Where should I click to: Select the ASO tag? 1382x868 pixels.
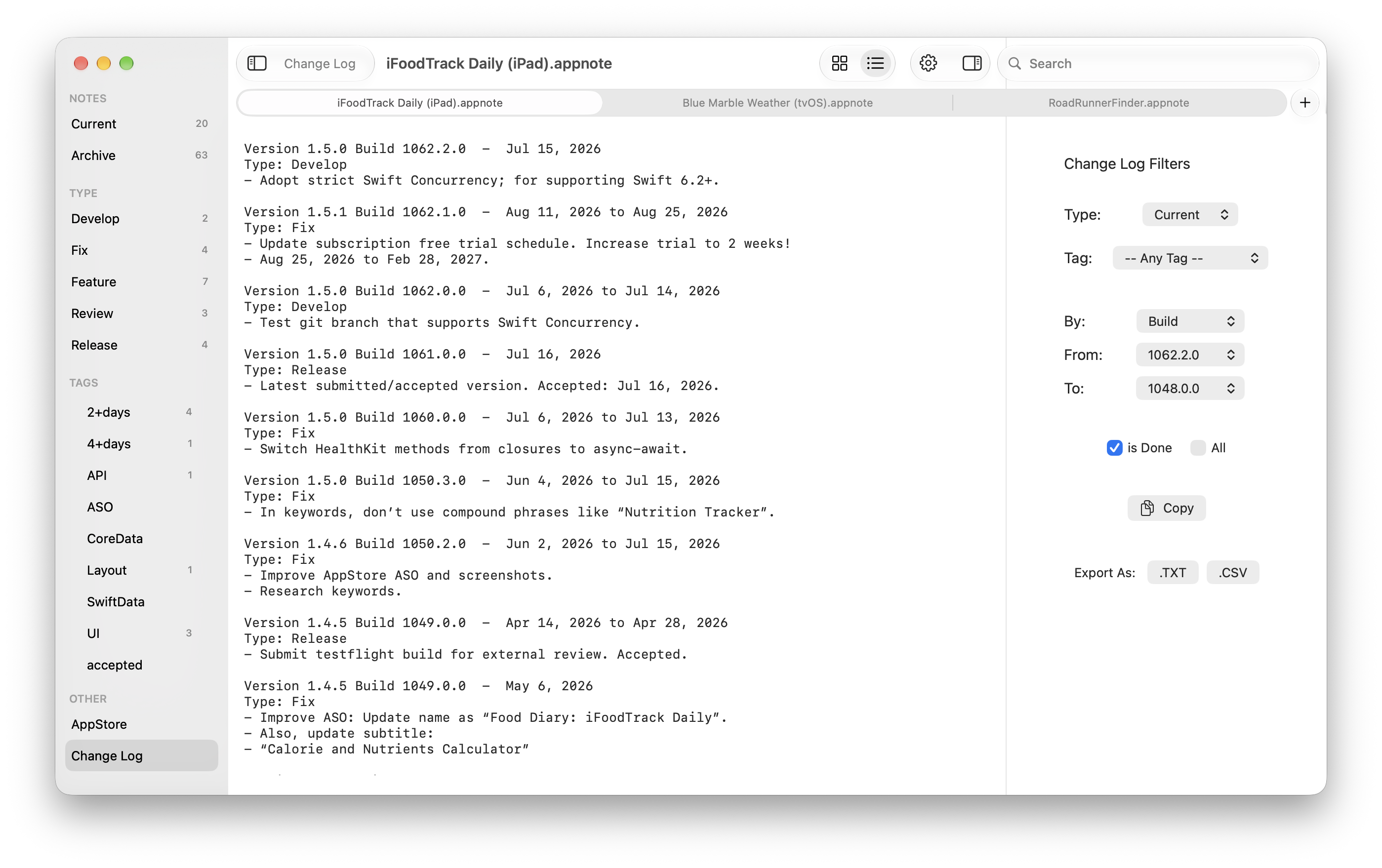(x=141, y=507)
